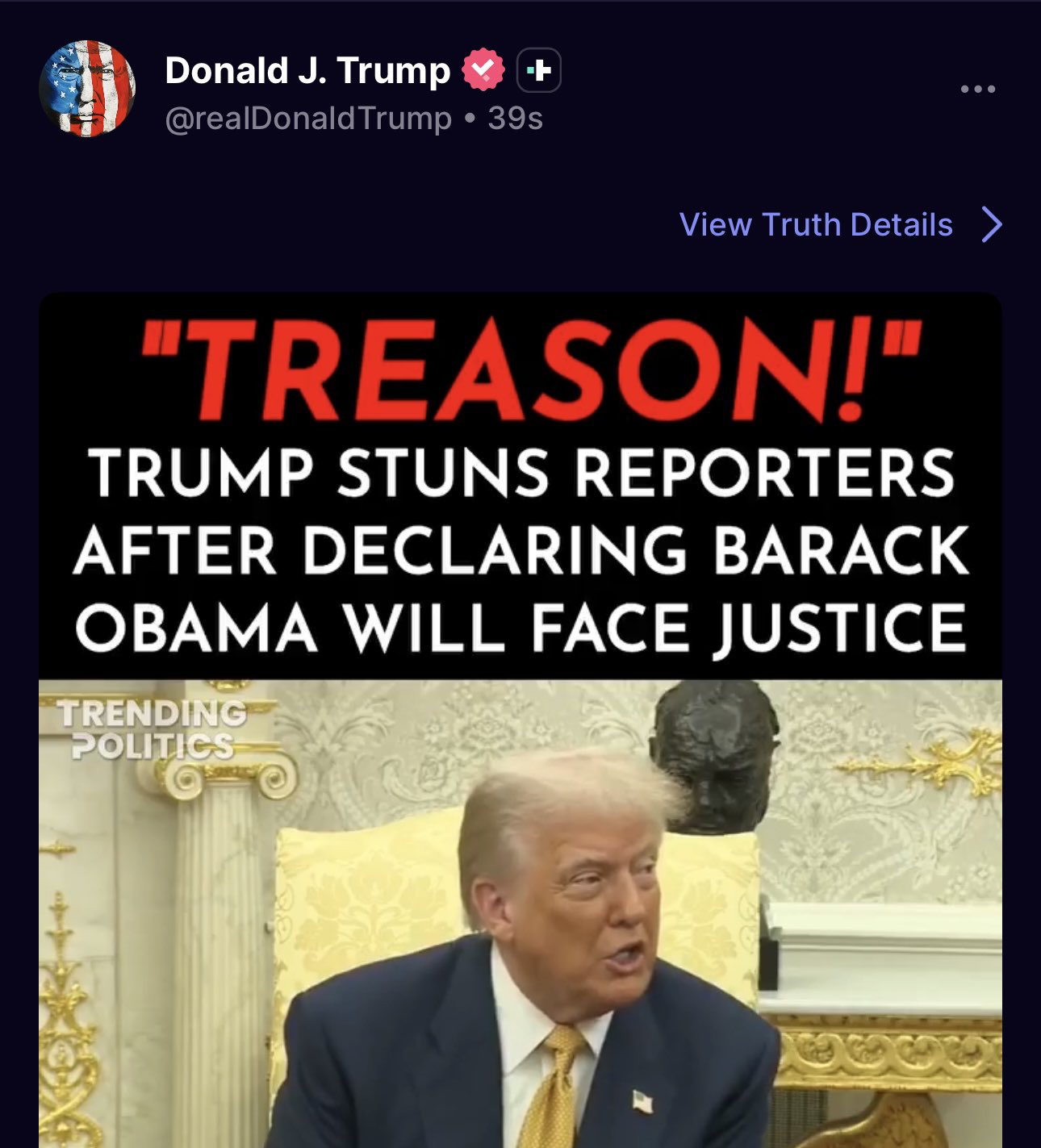
Task: Click the @realDonaldTrump handle
Action: [x=308, y=118]
